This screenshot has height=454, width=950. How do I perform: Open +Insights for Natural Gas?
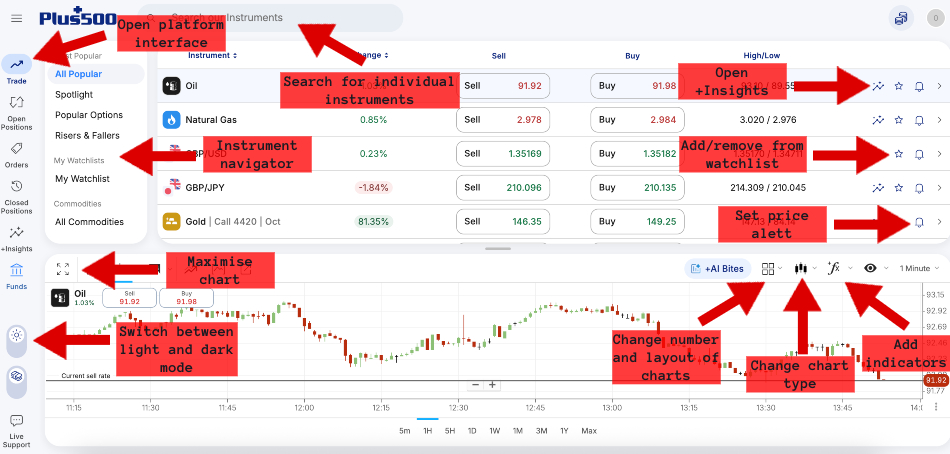[x=878, y=120]
